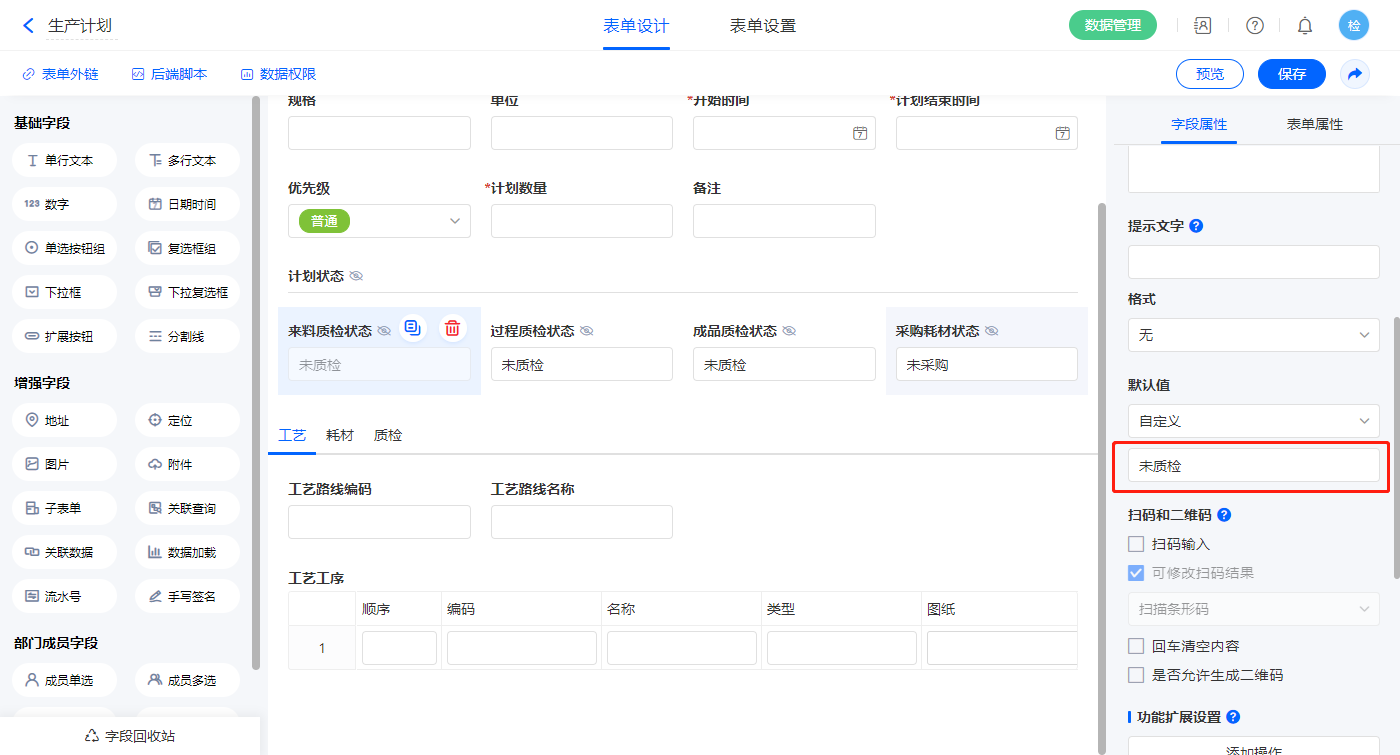Click the 保存 button

[x=1291, y=74]
